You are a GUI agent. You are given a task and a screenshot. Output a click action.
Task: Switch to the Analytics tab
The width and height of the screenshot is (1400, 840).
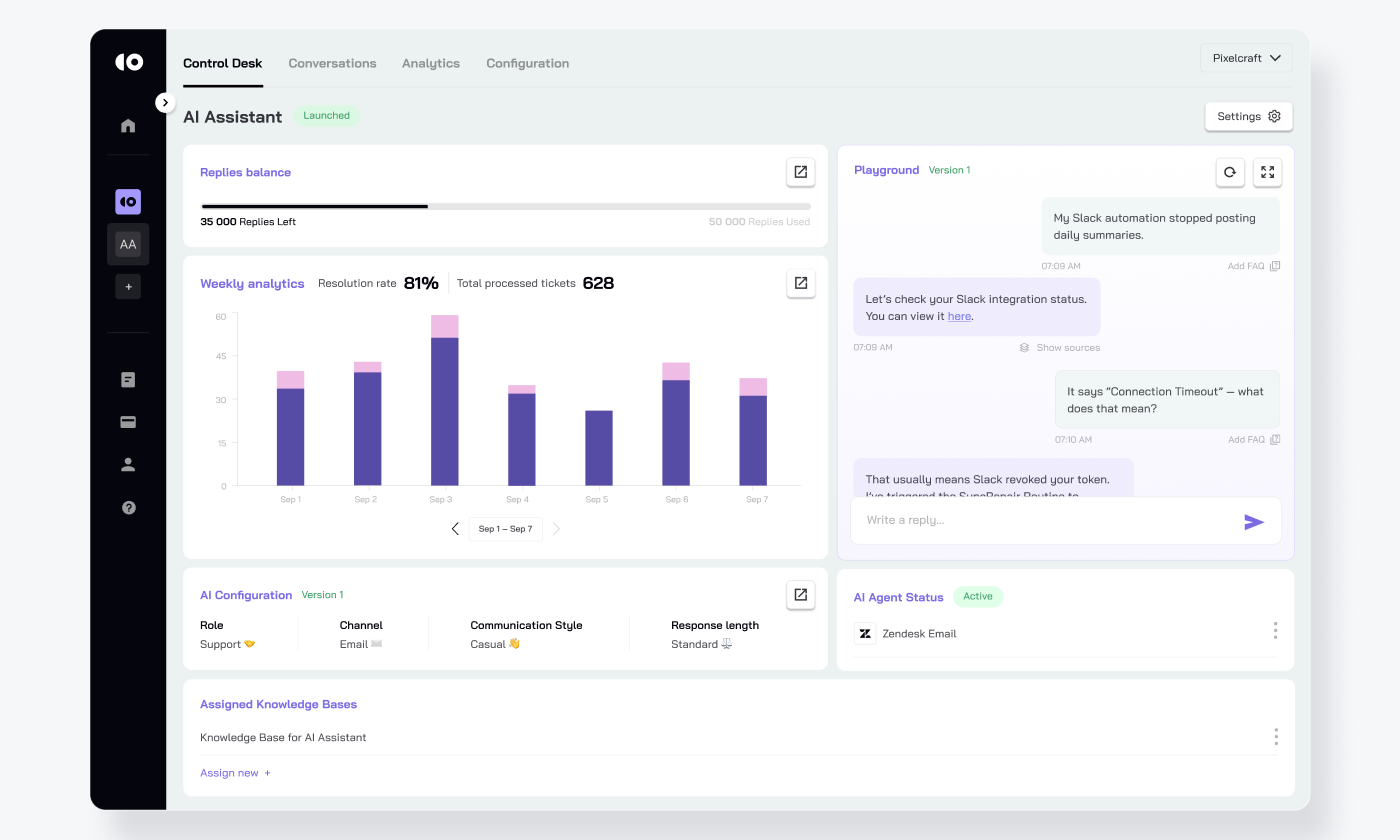pos(431,63)
